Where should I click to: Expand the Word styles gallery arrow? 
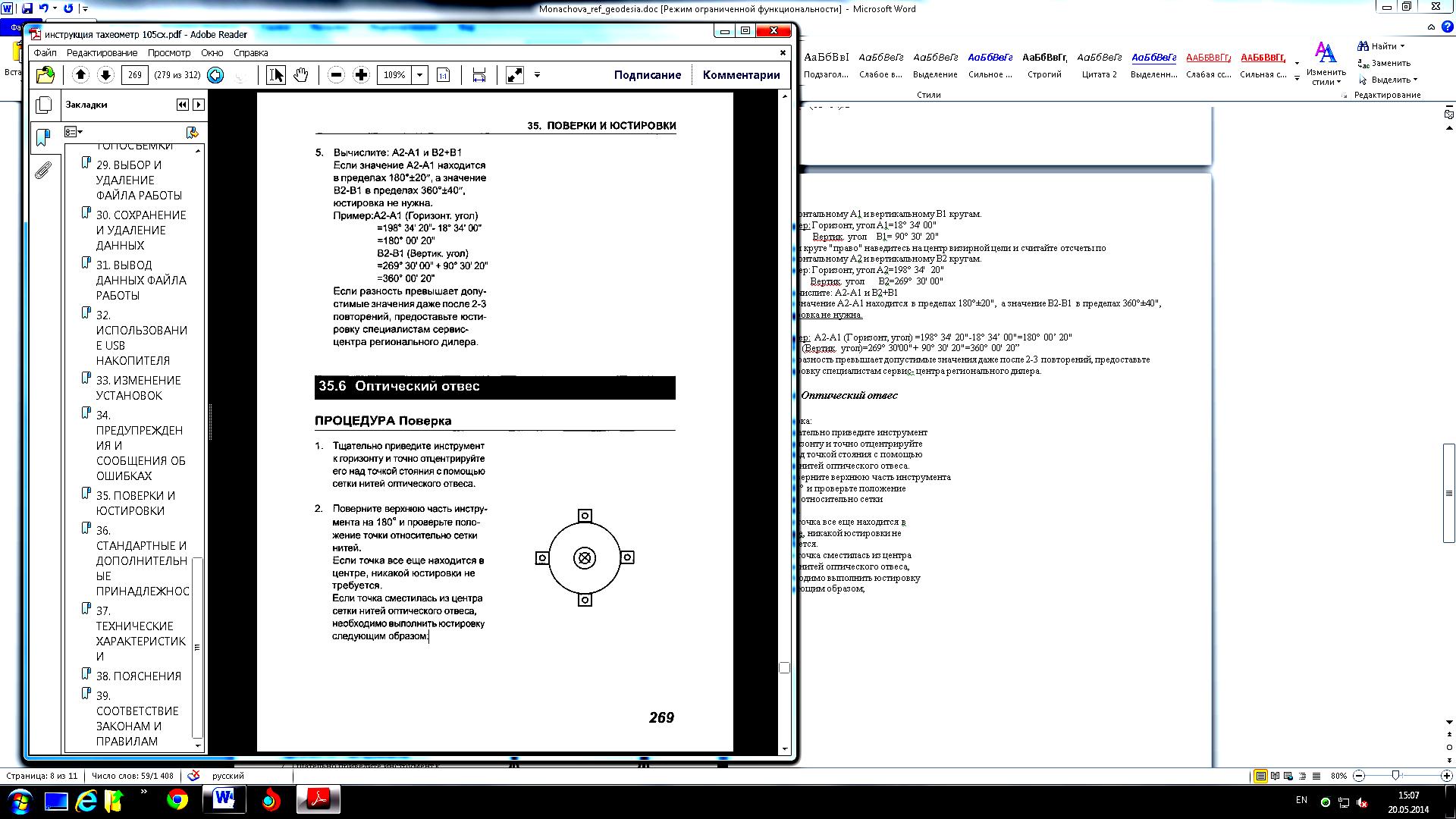[1297, 78]
